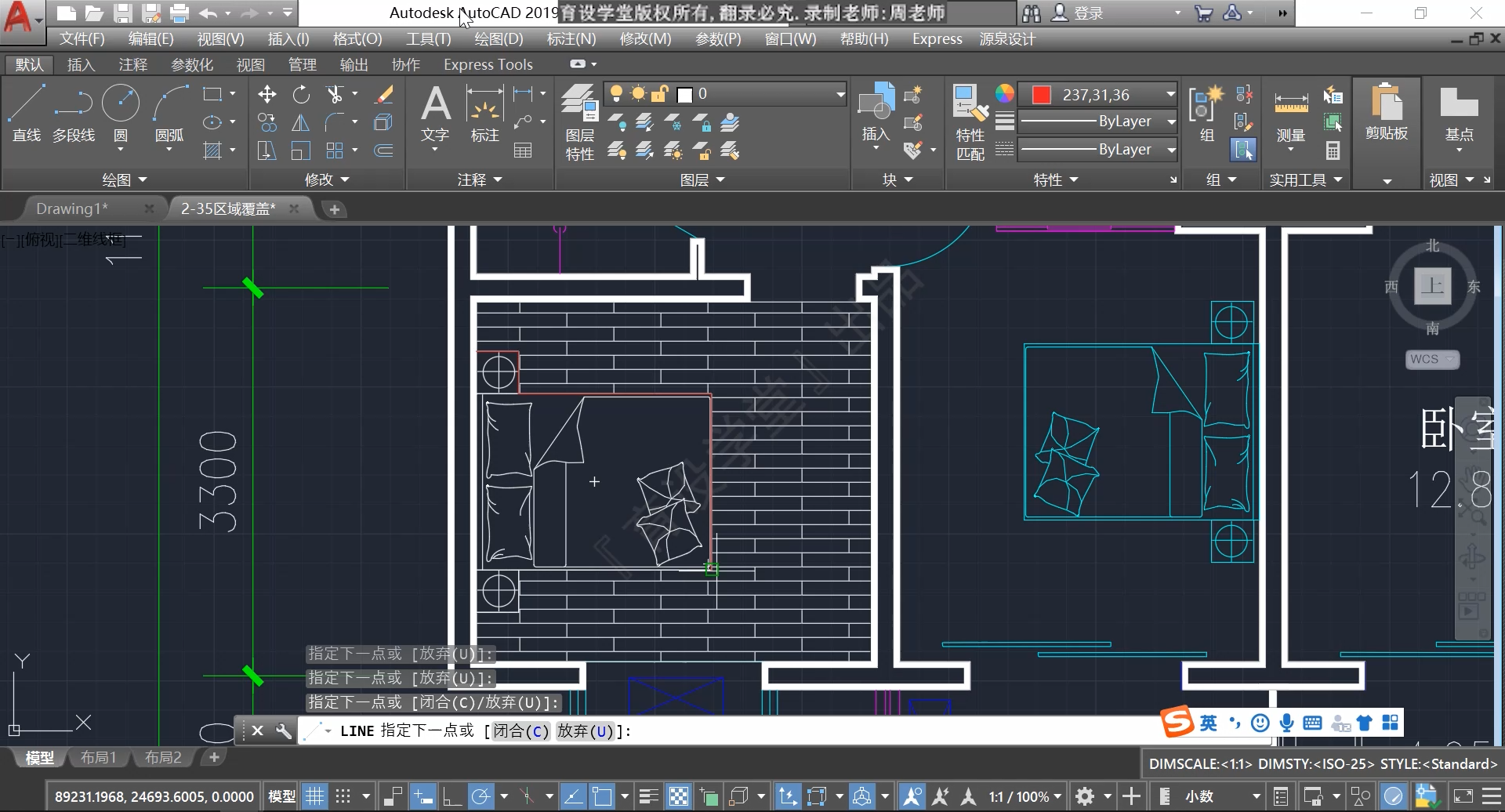This screenshot has height=812, width=1505.
Task: Open the quick calculator icon
Action: coord(1333,150)
